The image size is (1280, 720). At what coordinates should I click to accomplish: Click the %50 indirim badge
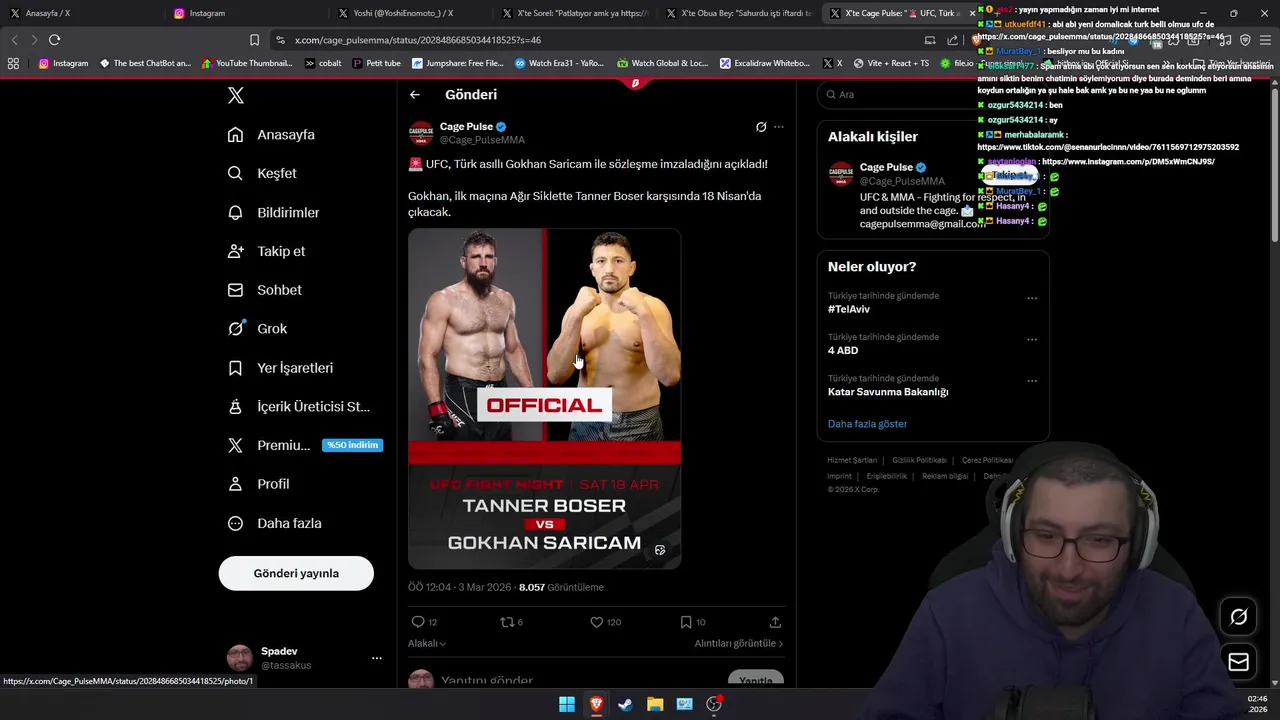pos(353,445)
